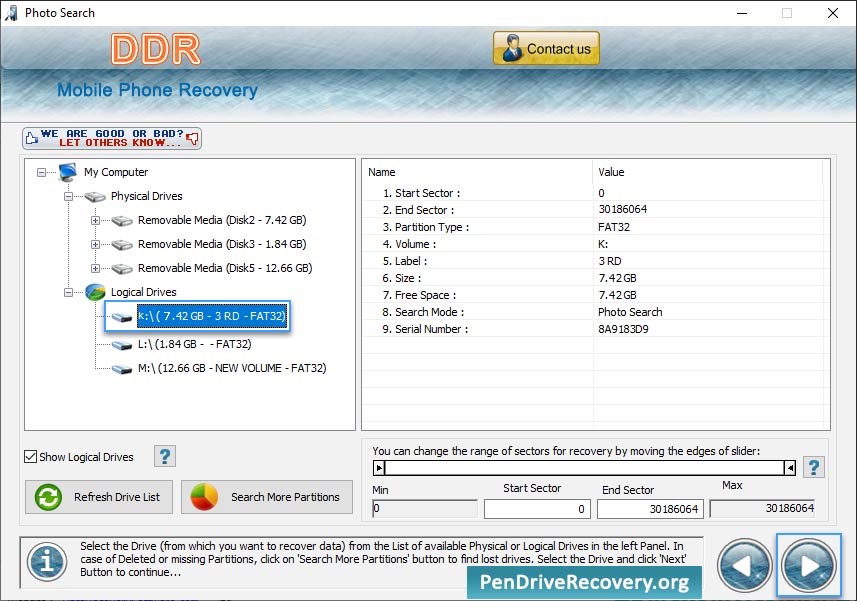Click the green refresh arrows icon
857x601 pixels.
[48, 497]
